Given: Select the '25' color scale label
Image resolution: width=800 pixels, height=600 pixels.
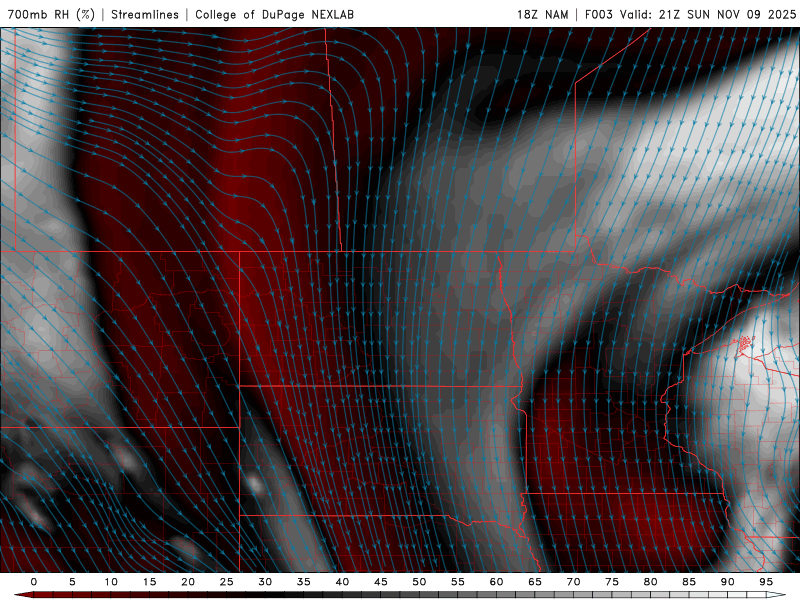Looking at the screenshot, I should pyautogui.click(x=227, y=582).
